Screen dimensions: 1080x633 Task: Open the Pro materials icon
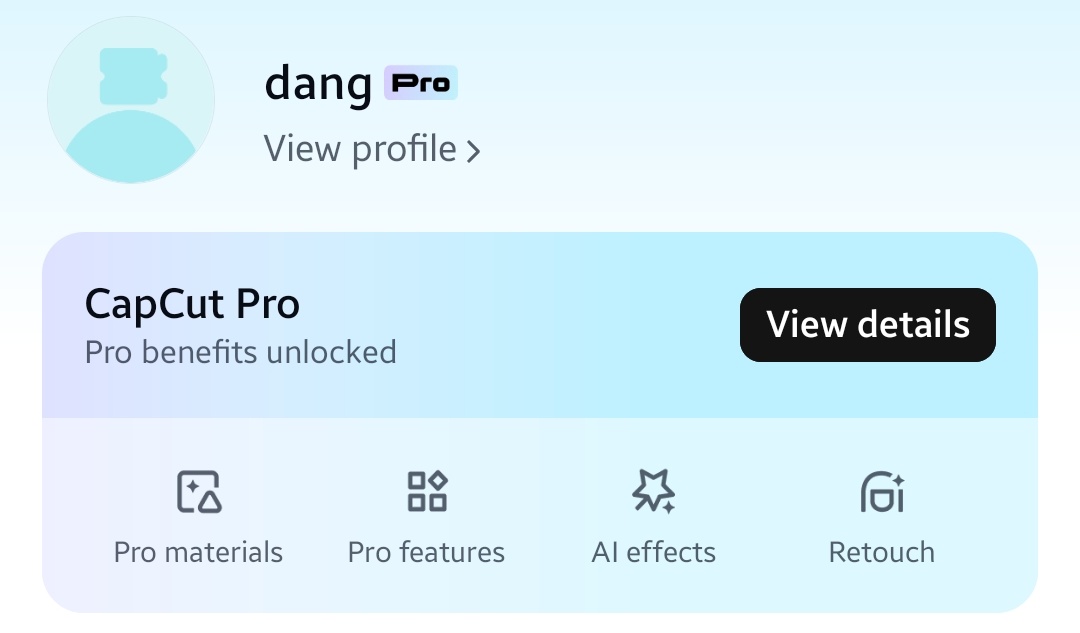click(199, 492)
